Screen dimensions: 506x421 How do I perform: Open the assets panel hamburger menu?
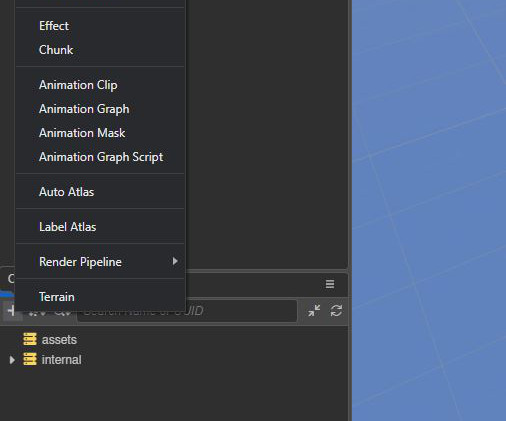coord(330,284)
